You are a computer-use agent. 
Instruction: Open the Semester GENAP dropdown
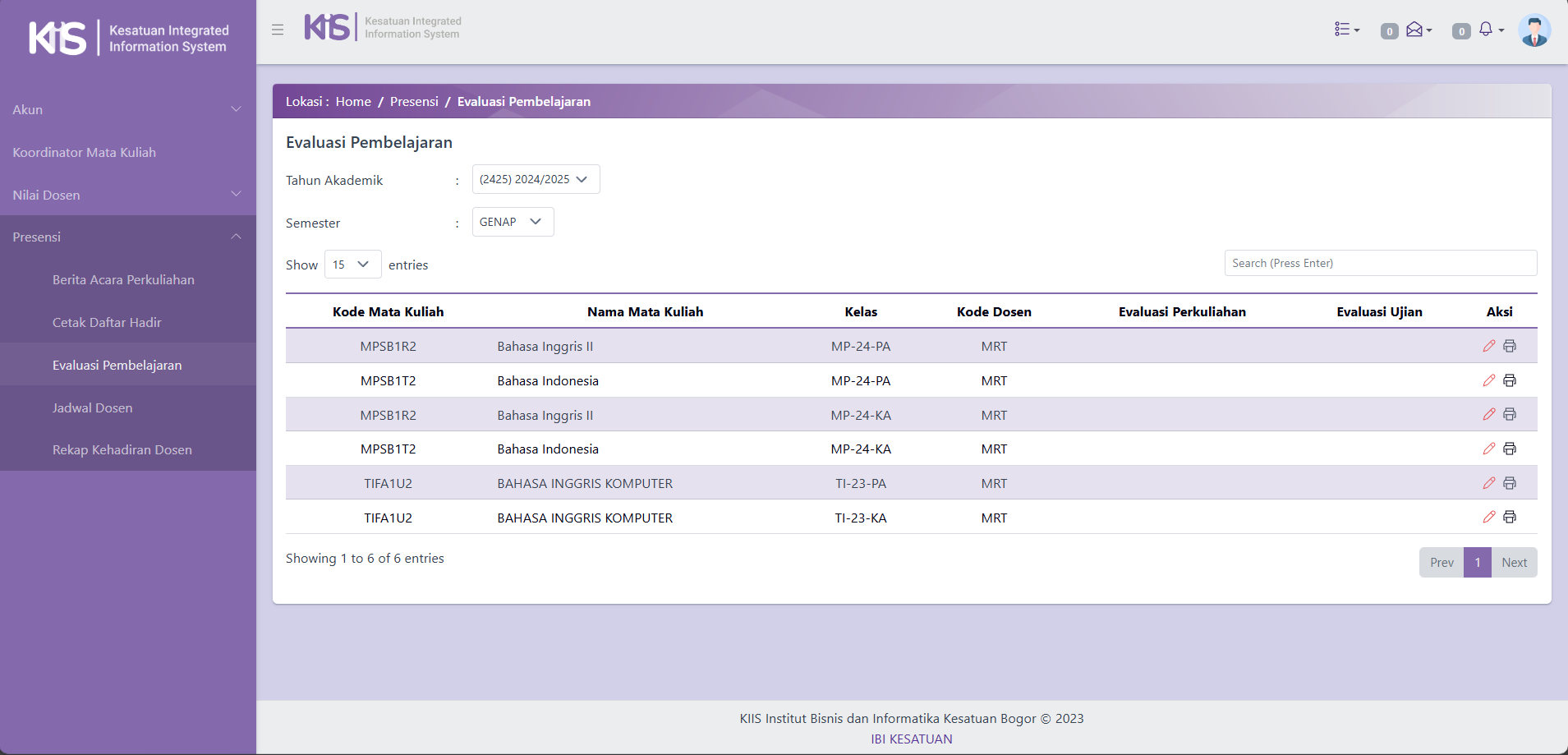point(513,222)
